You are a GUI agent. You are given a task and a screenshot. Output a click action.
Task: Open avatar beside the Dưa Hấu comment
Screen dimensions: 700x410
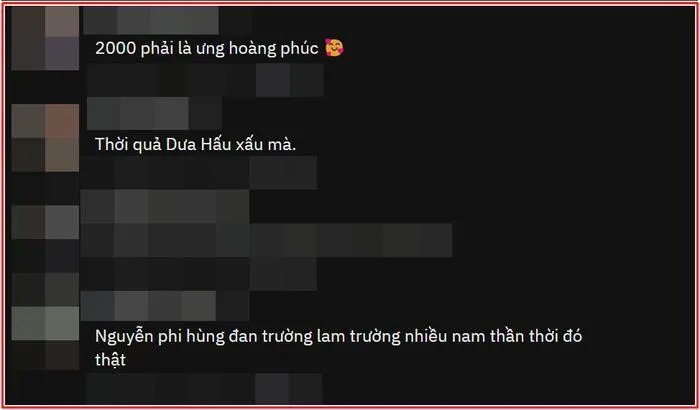[45, 138]
